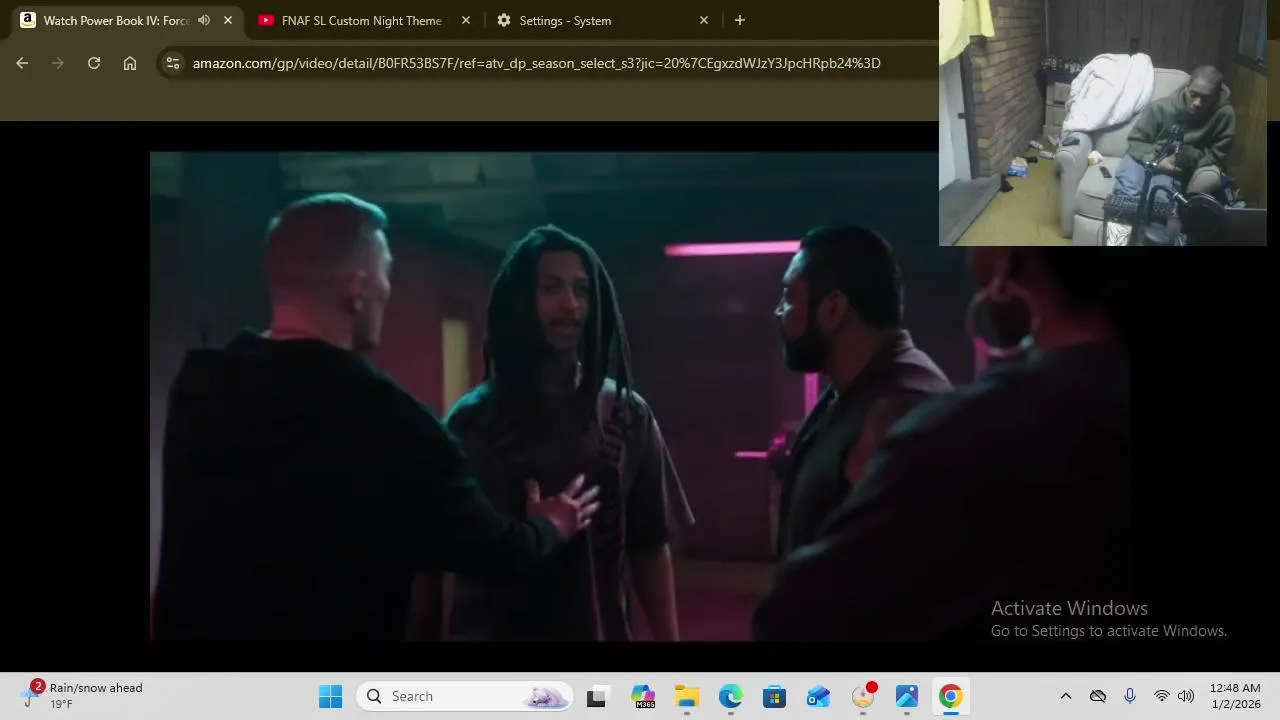Screen dimensions: 1280x720
Task: Open the Photos app from taskbar
Action: (907, 696)
